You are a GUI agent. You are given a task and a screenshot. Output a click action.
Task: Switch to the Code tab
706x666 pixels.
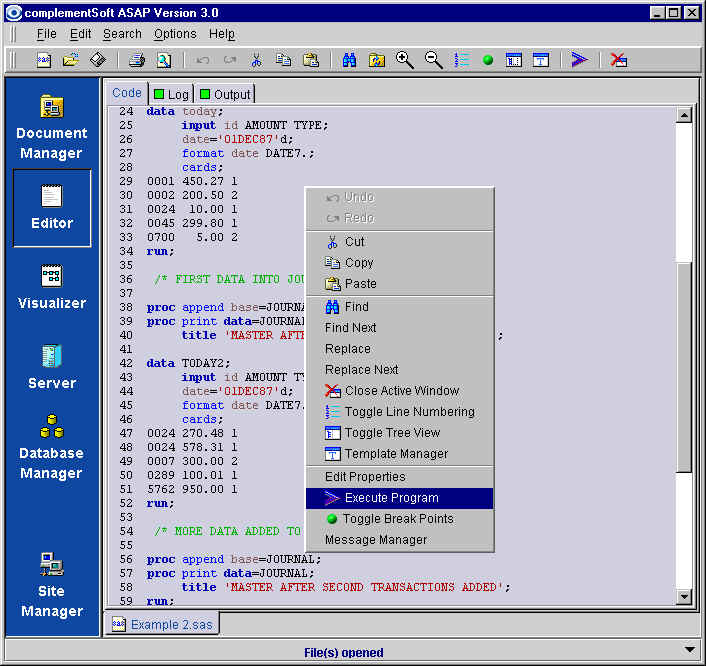pos(127,93)
